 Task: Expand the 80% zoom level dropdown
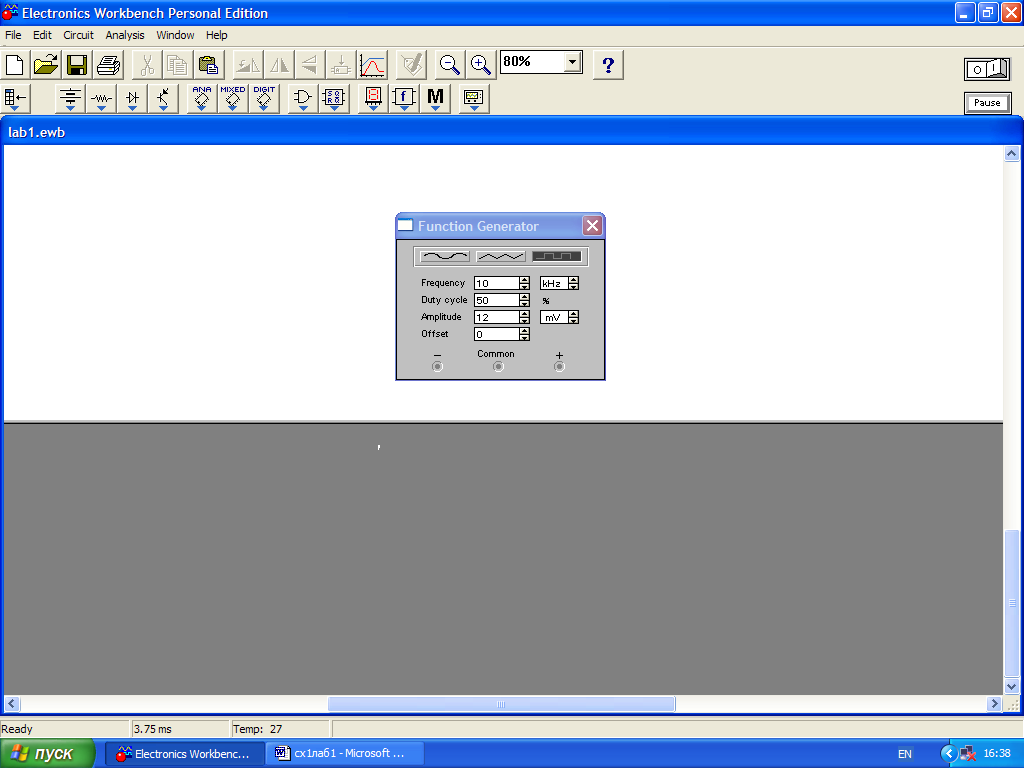tap(572, 62)
